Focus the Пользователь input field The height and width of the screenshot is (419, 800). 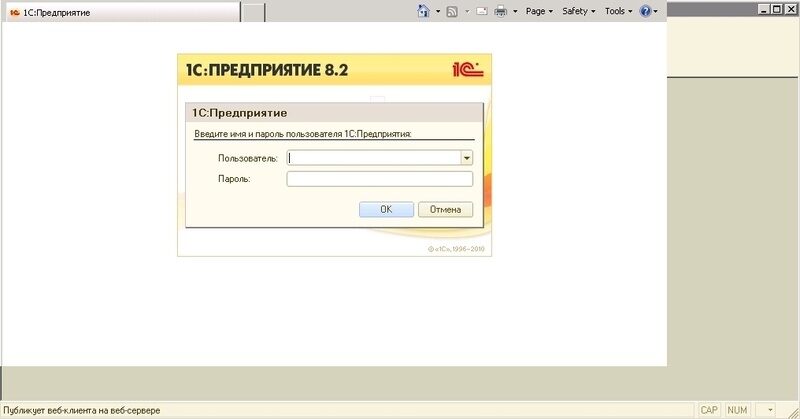pyautogui.click(x=374, y=158)
